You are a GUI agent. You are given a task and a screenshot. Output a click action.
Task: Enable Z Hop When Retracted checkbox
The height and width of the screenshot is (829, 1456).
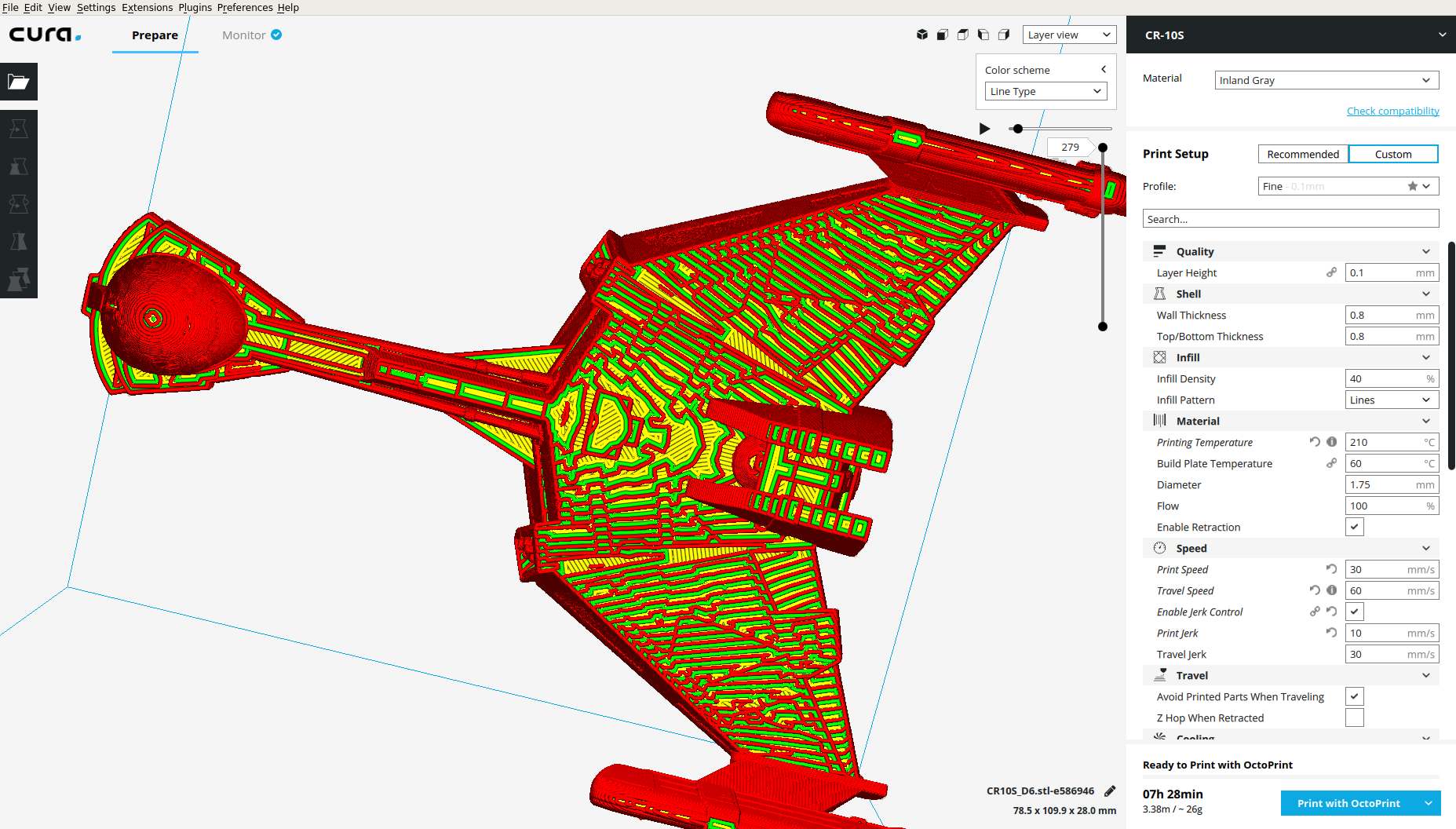pos(1355,718)
